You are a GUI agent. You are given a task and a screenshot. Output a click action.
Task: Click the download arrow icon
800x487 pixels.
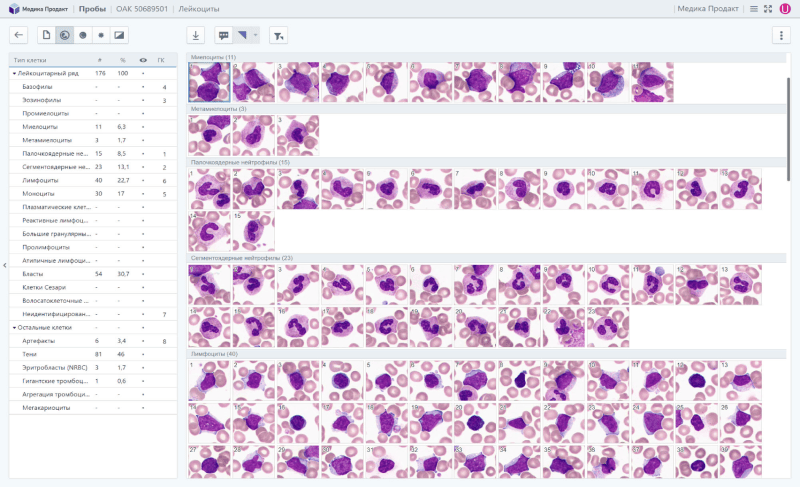coord(196,35)
